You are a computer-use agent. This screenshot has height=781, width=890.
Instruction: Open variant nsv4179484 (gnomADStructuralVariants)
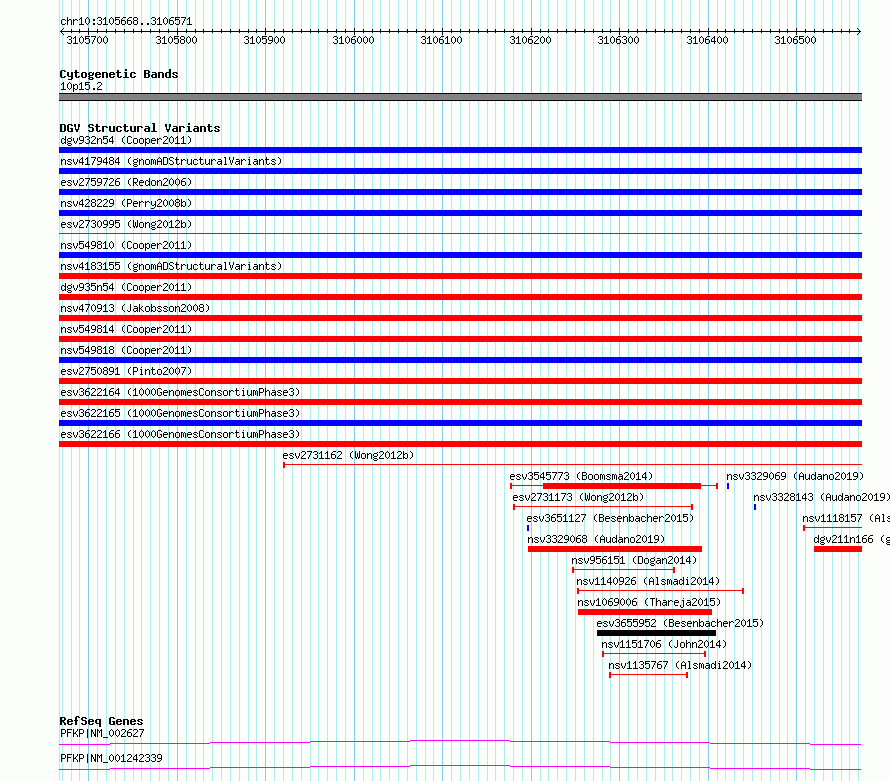[x=171, y=161]
